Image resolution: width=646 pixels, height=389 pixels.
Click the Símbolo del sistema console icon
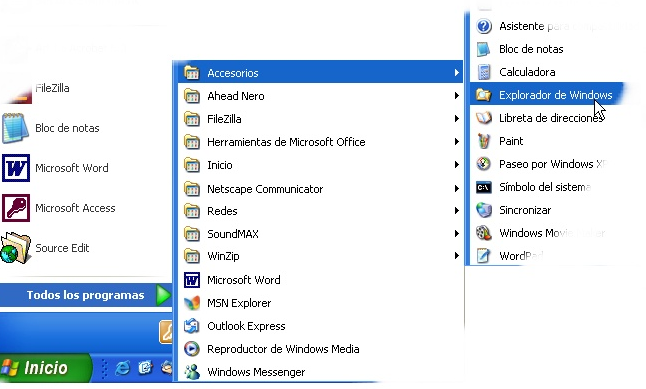pos(484,187)
